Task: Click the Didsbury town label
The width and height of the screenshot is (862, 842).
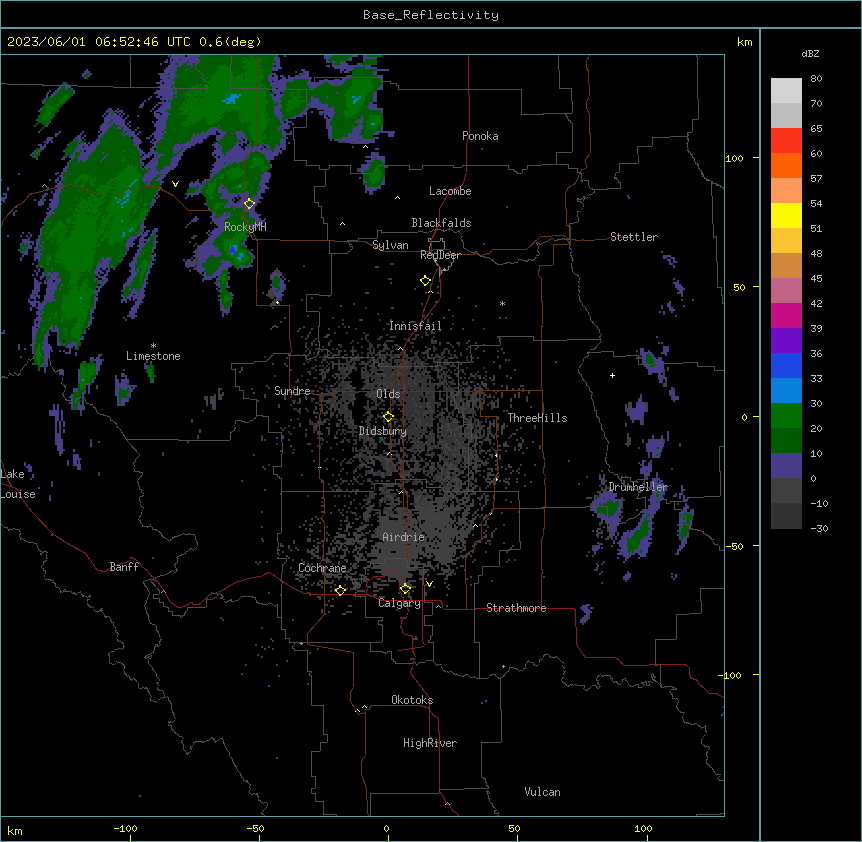Action: 383,431
